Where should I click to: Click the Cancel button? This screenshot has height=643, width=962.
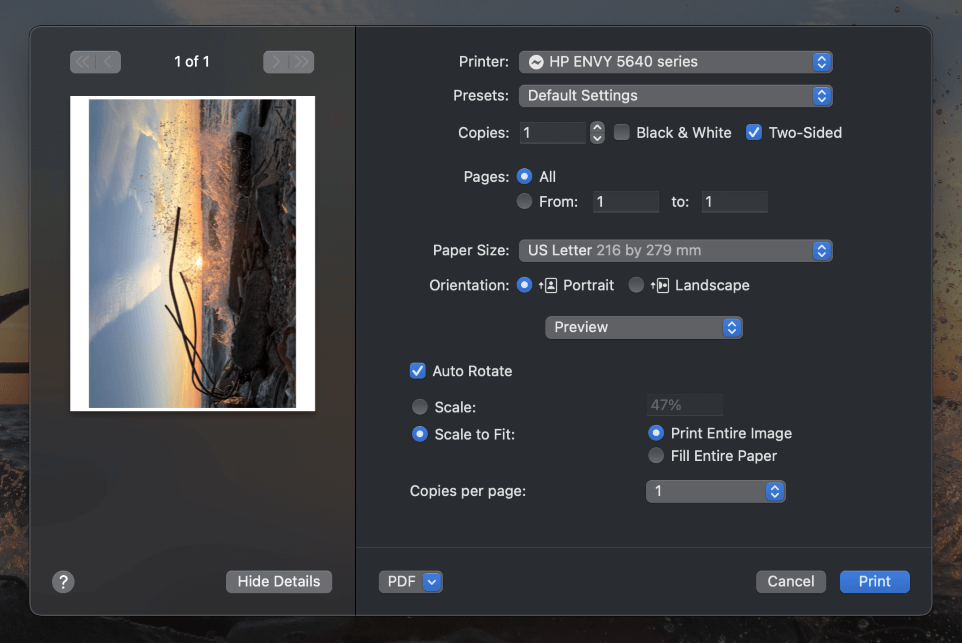(x=791, y=582)
